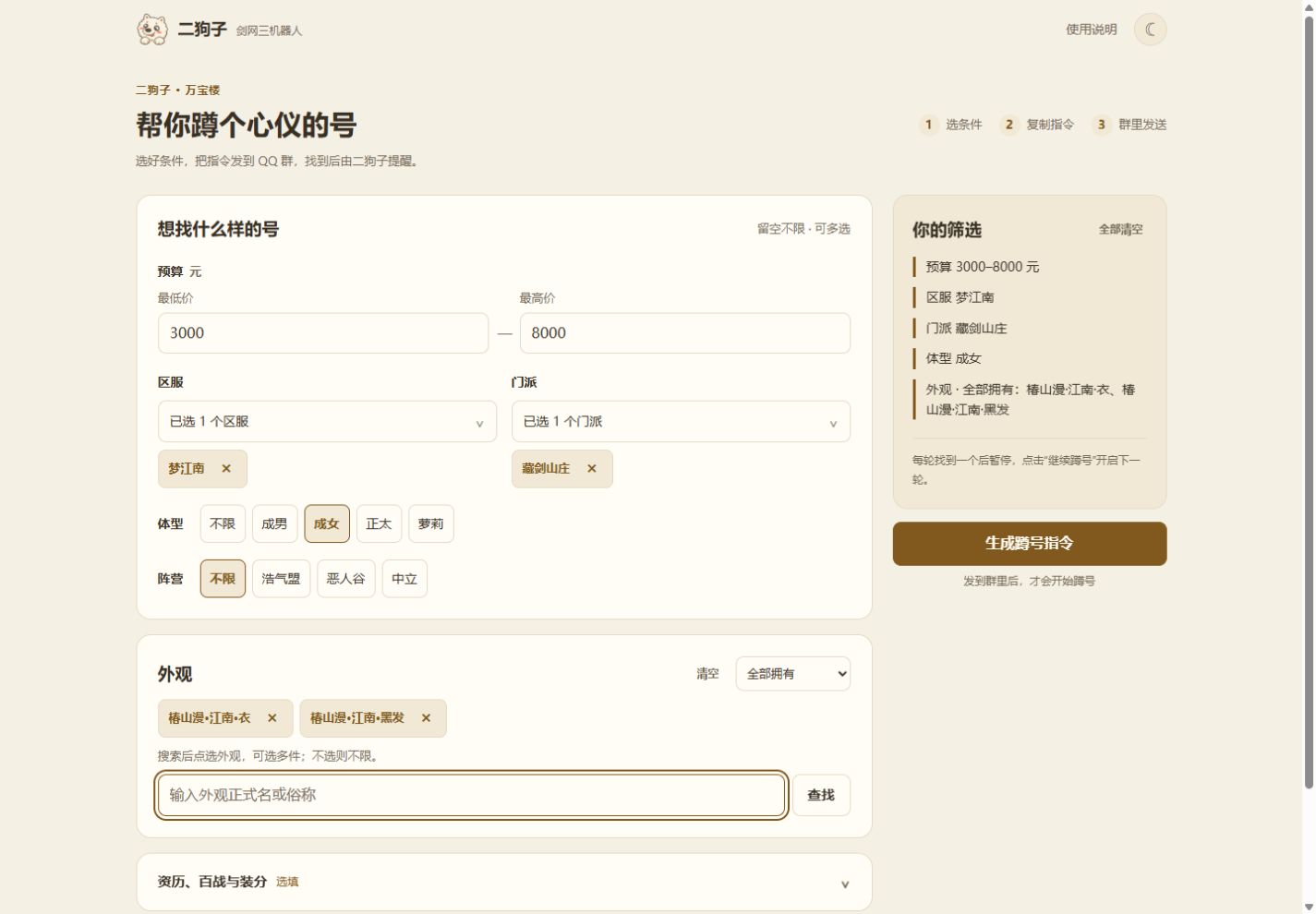Toggle dark mode with the moon icon
The image size is (1316, 914).
click(x=1150, y=30)
